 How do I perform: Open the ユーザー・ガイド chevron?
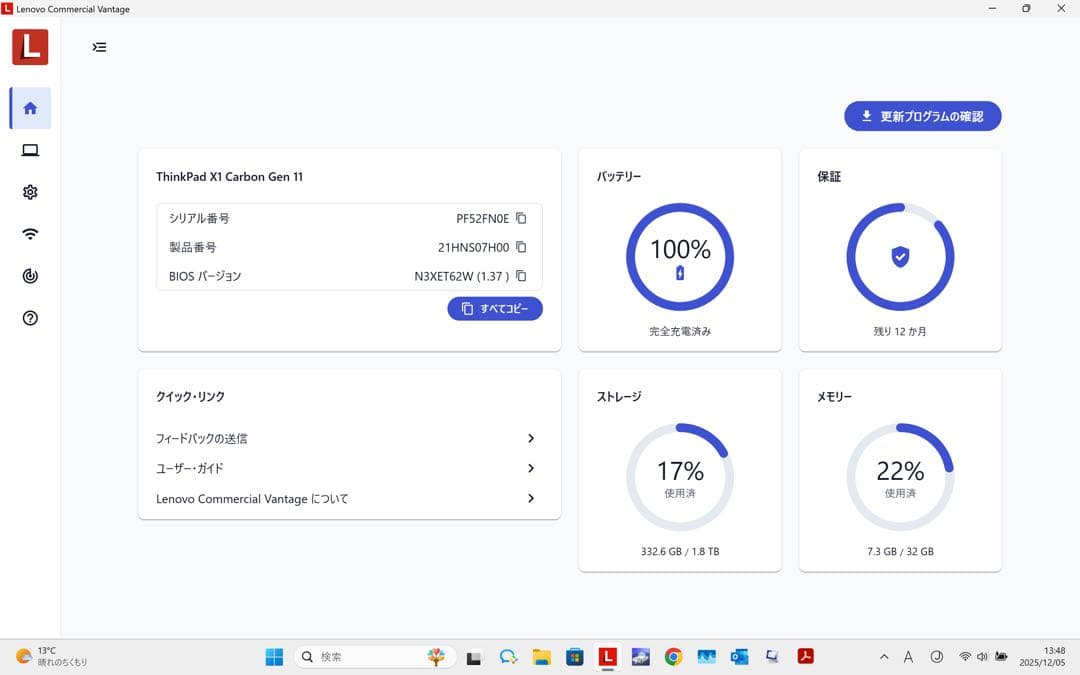pyautogui.click(x=531, y=468)
